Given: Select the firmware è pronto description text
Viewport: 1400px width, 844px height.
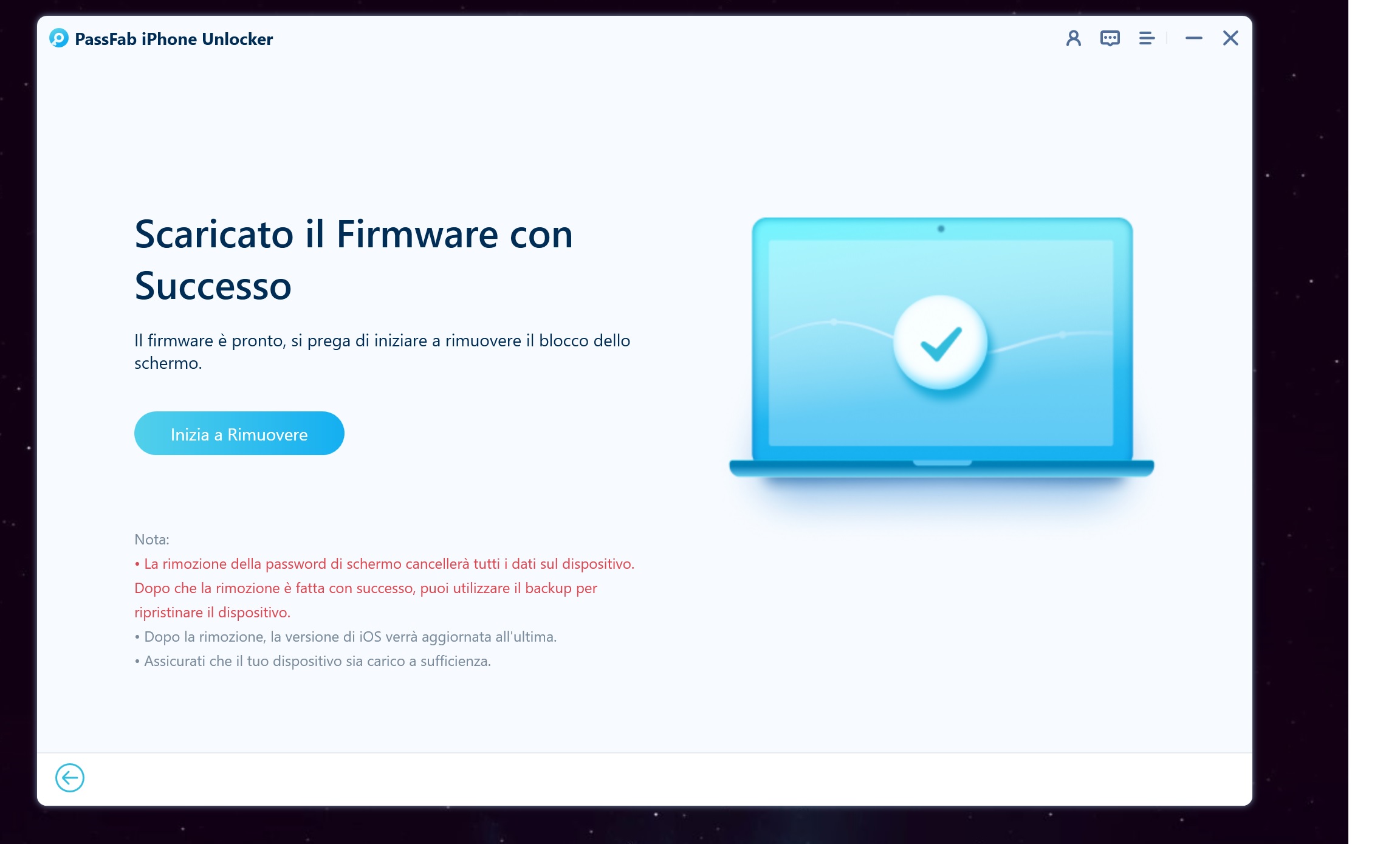Looking at the screenshot, I should click(382, 351).
